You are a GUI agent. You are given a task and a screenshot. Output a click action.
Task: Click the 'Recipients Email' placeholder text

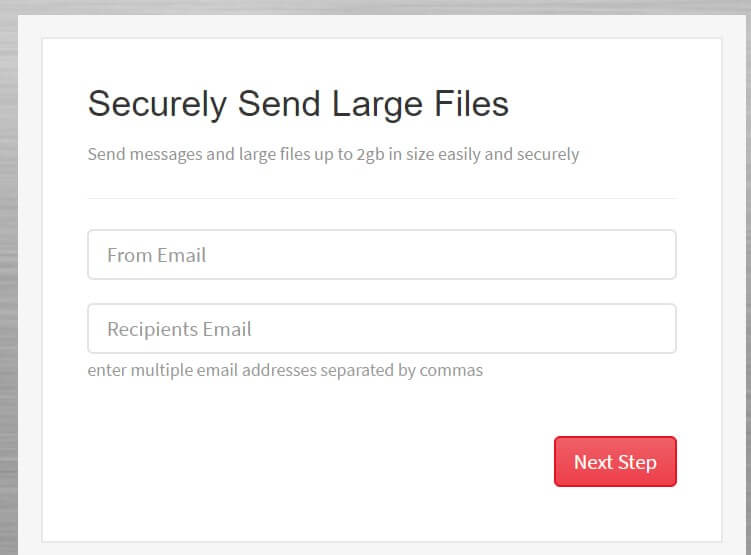[x=179, y=329]
